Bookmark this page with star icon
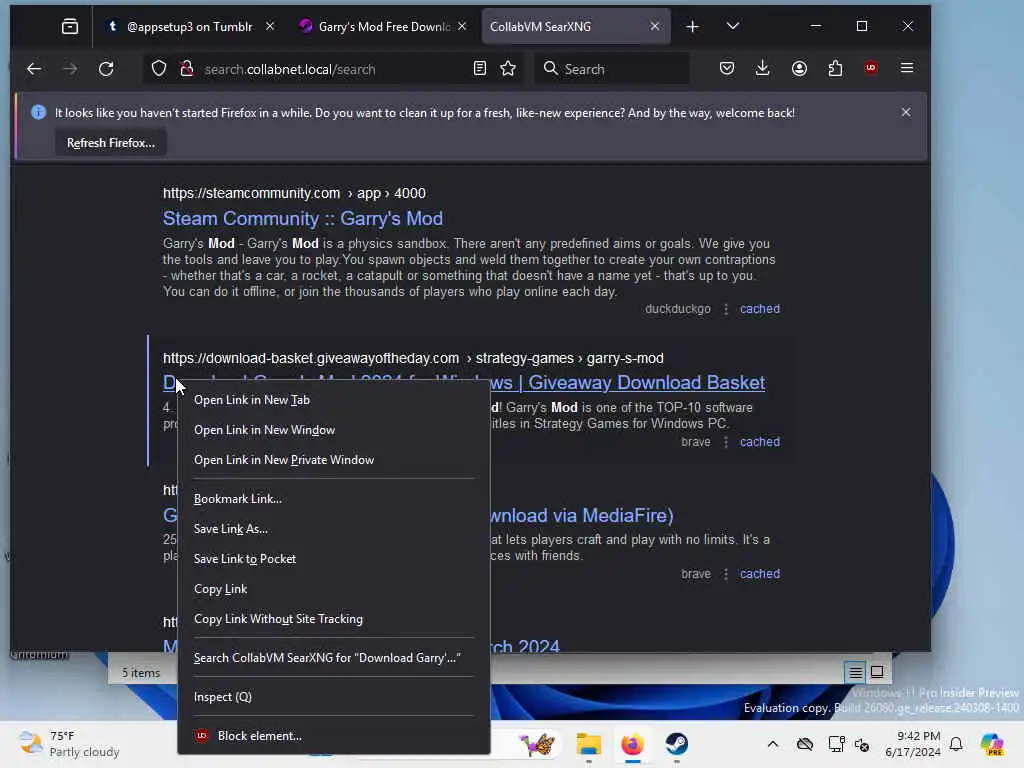The image size is (1024, 768). click(x=508, y=69)
